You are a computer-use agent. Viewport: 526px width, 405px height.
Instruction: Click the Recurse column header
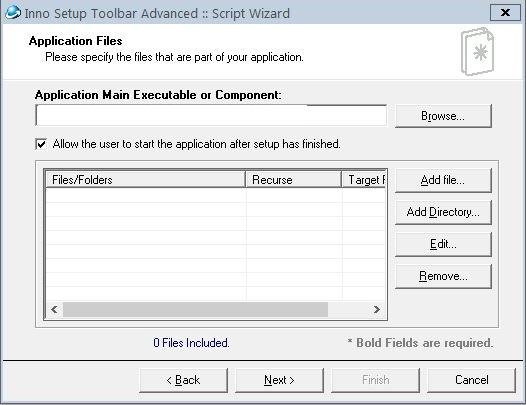pyautogui.click(x=293, y=180)
